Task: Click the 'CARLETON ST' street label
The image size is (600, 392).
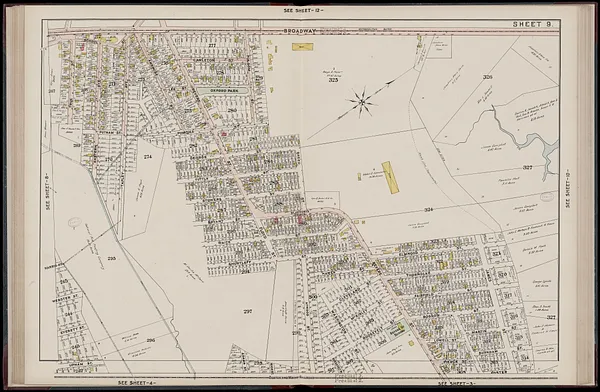Action: (x=213, y=60)
